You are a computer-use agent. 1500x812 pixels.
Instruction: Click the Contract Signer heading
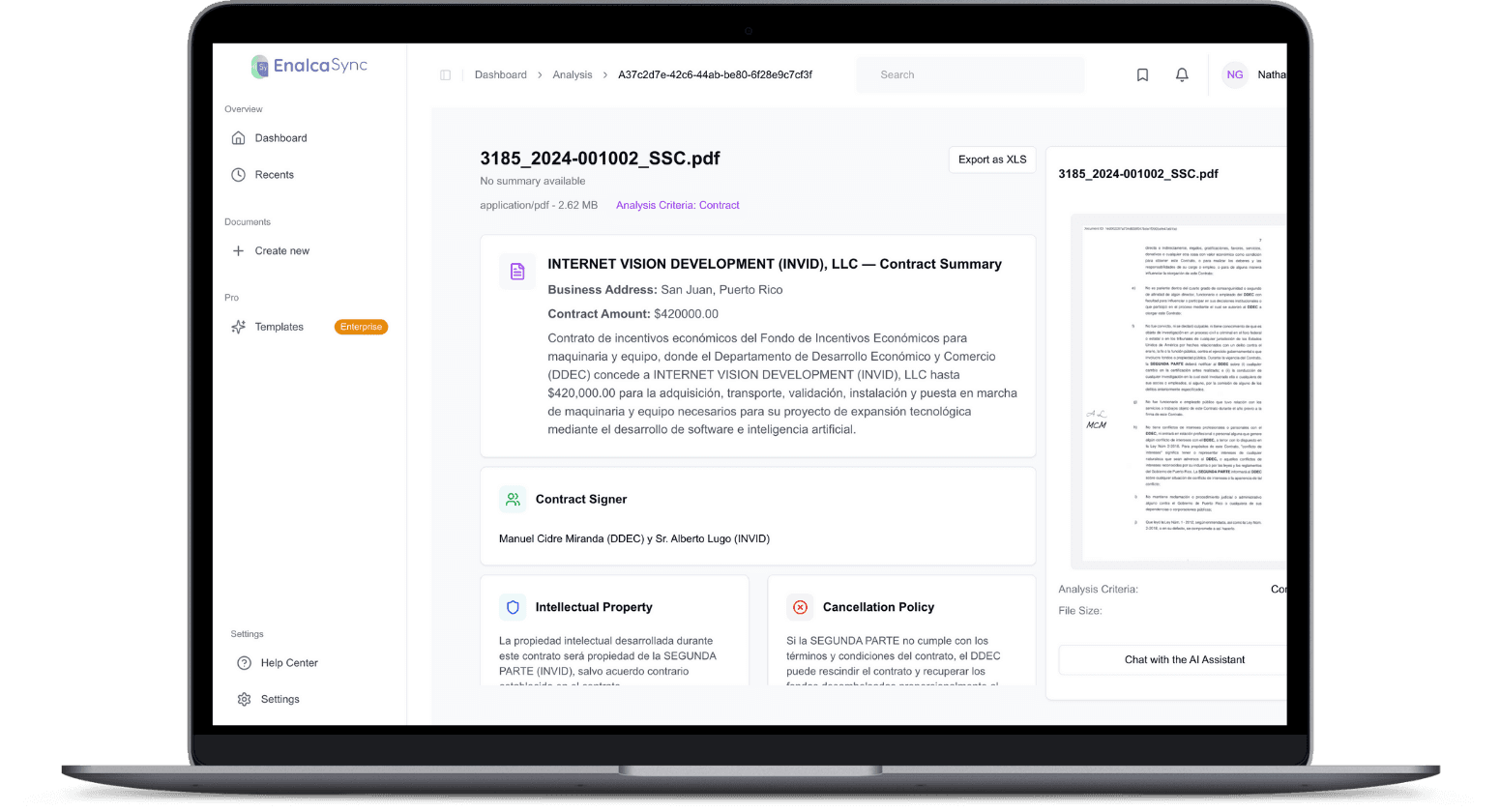tap(581, 500)
